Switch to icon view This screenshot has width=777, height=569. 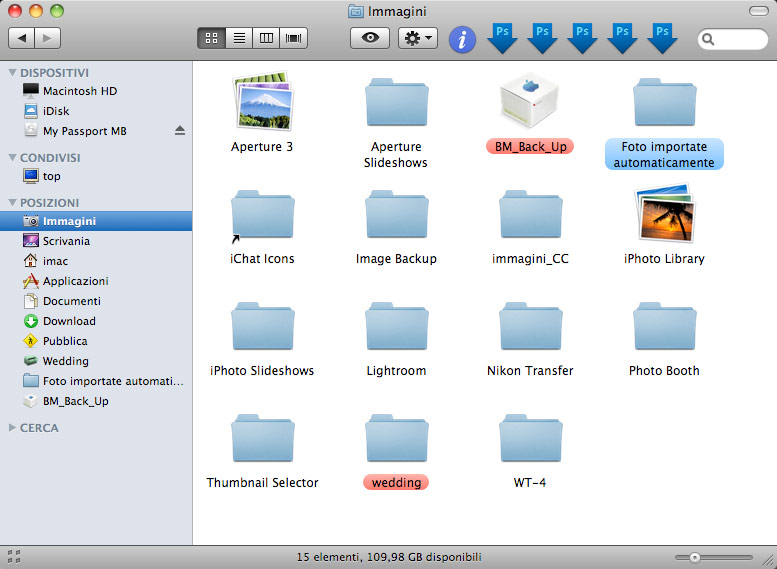[x=212, y=38]
